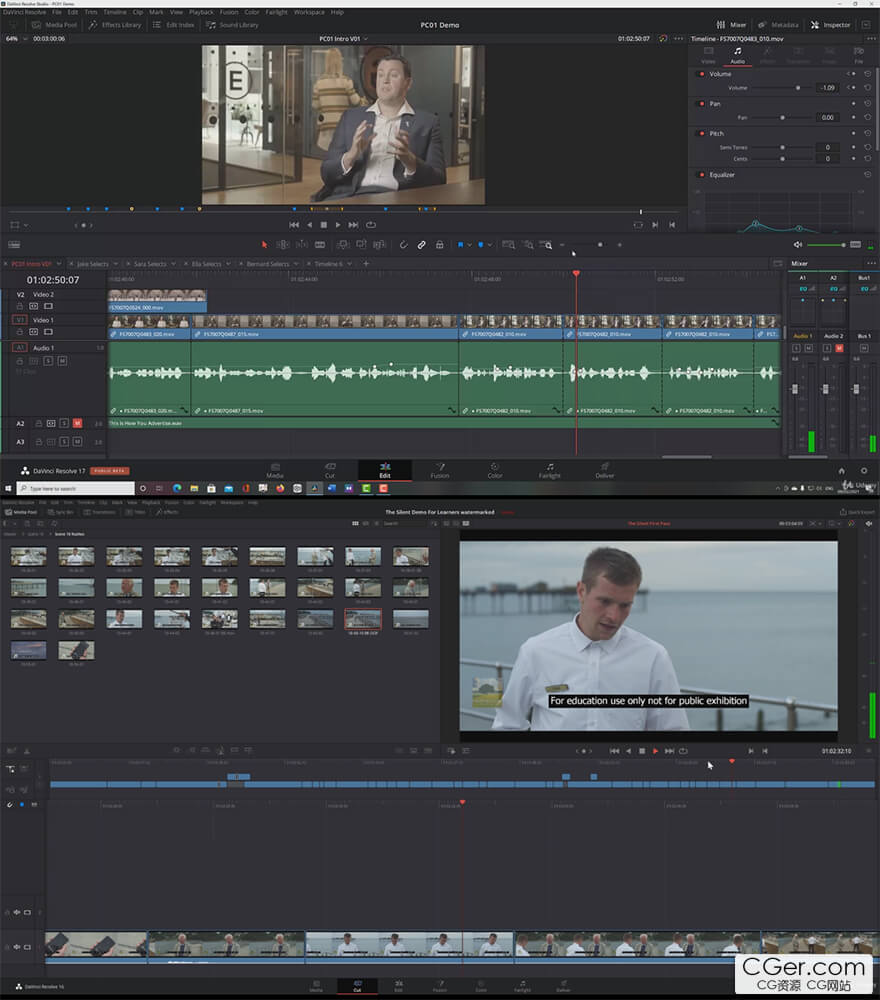Toggle the Pan section enable dot
880x1000 pixels.
point(702,103)
